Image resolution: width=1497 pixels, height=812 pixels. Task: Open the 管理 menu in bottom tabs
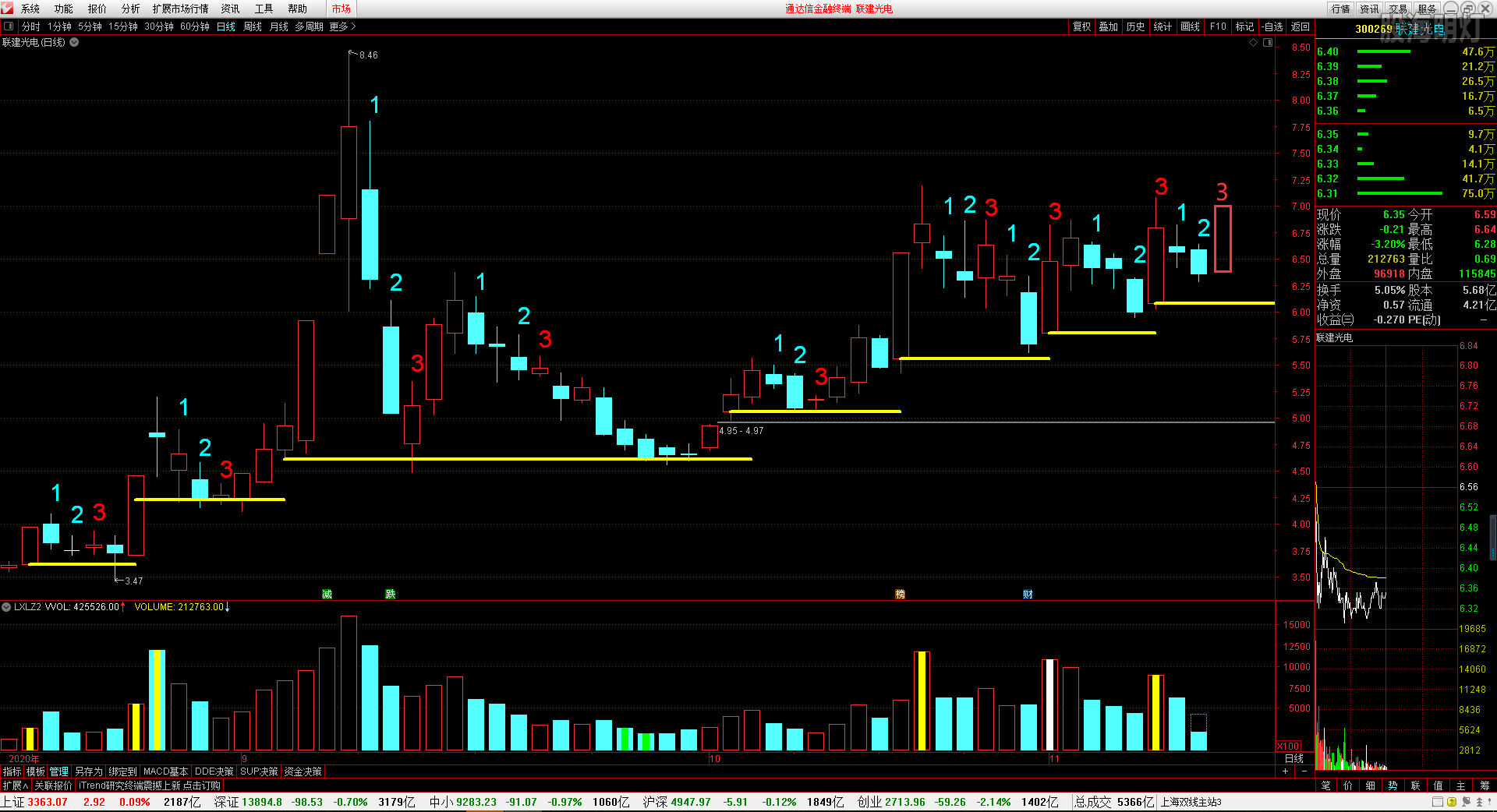pos(59,771)
